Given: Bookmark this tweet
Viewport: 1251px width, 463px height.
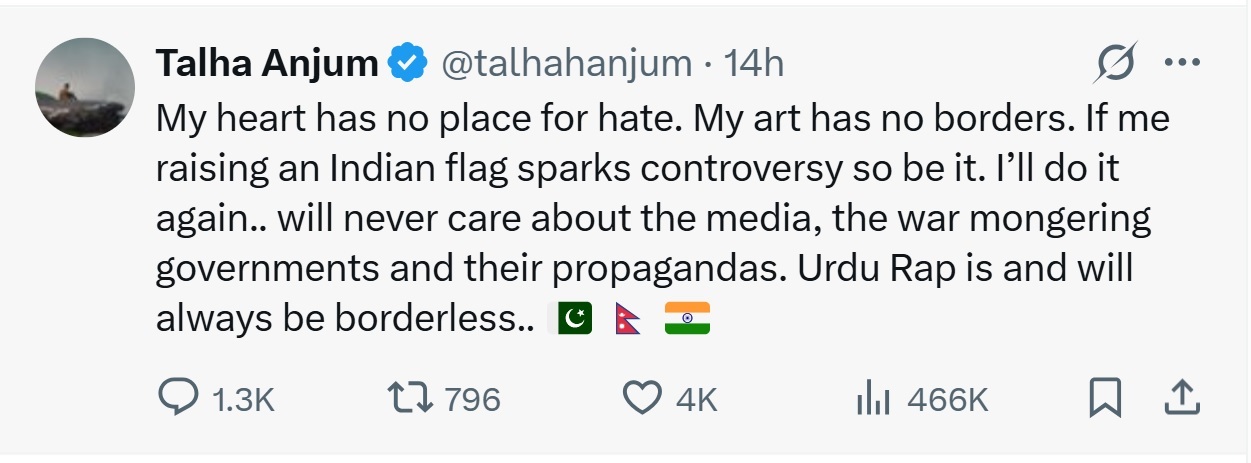Looking at the screenshot, I should 1104,399.
